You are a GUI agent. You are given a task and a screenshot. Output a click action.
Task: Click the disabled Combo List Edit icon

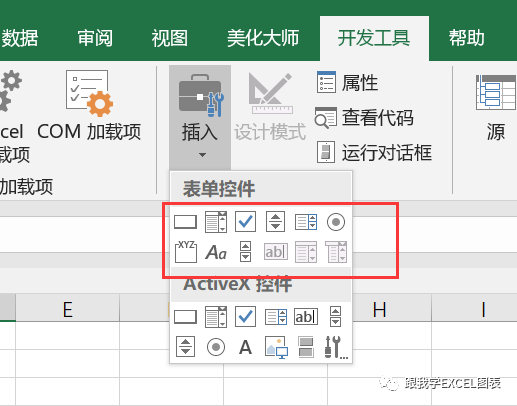click(x=306, y=252)
